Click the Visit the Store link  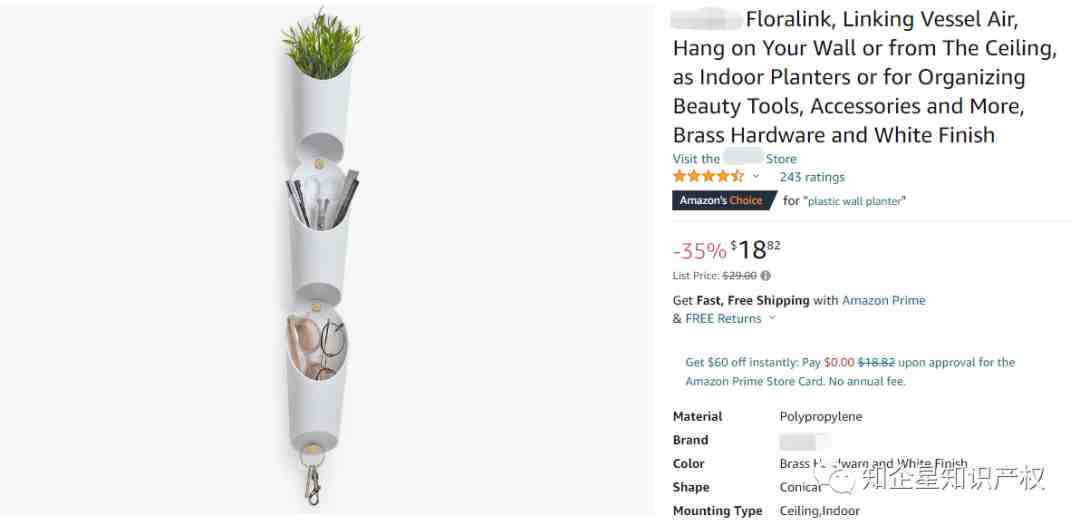(735, 158)
